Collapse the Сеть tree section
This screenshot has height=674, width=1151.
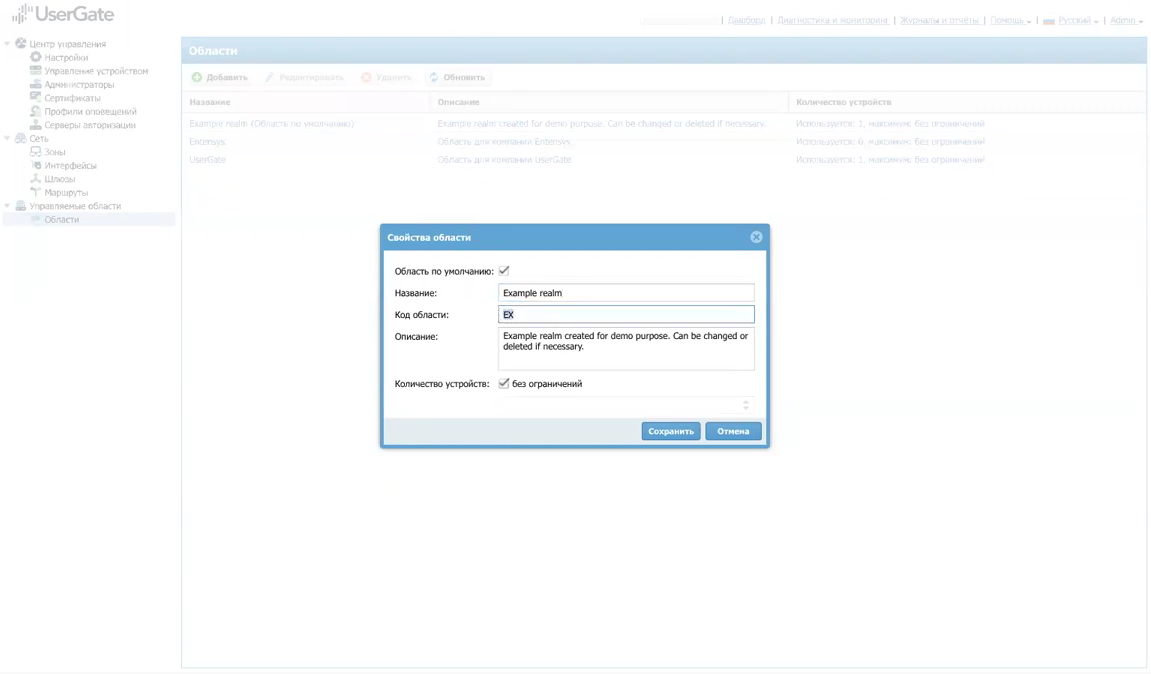pyautogui.click(x=7, y=138)
